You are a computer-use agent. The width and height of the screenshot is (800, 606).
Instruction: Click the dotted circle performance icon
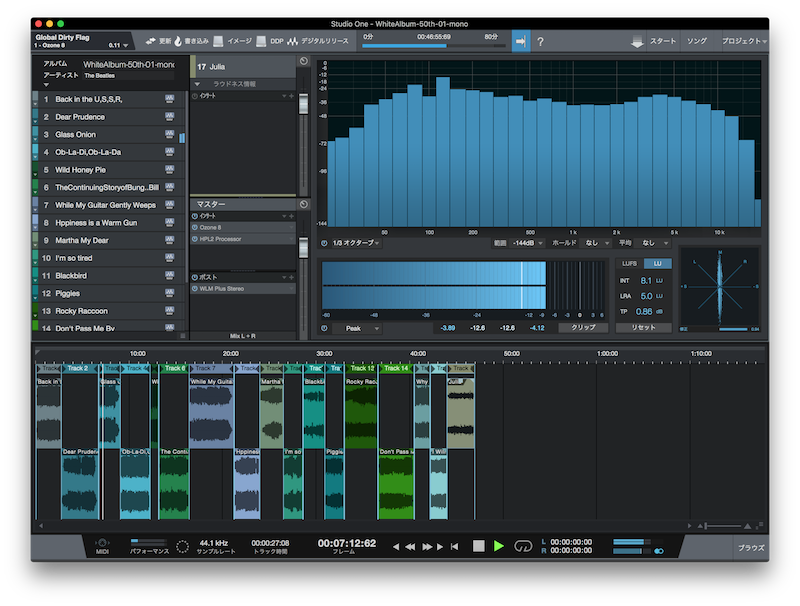182,547
